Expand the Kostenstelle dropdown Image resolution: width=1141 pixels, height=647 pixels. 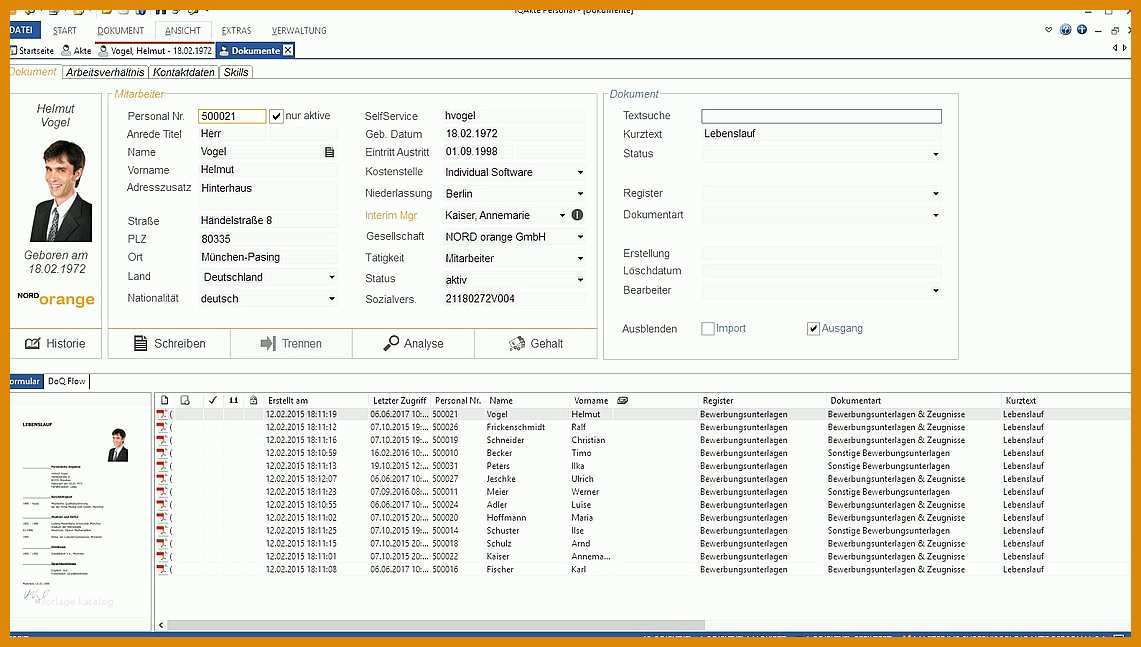tap(581, 172)
